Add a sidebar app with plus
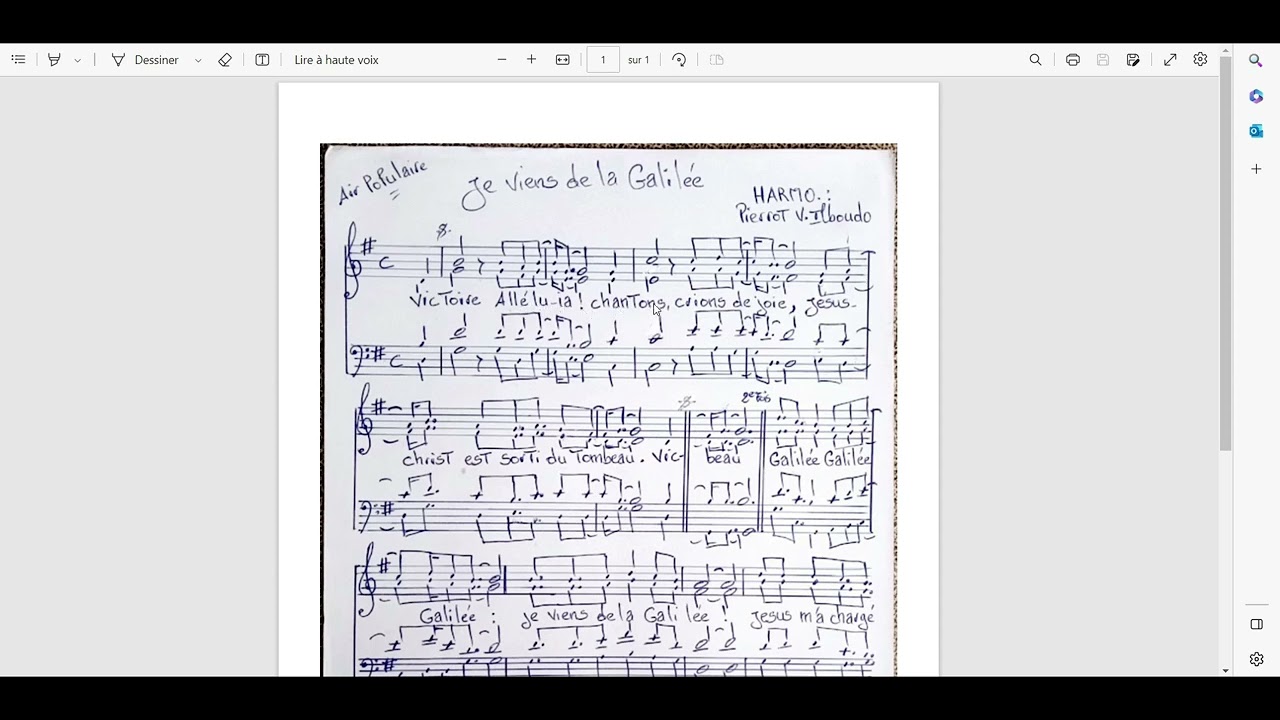1280x720 pixels. pos(1256,169)
